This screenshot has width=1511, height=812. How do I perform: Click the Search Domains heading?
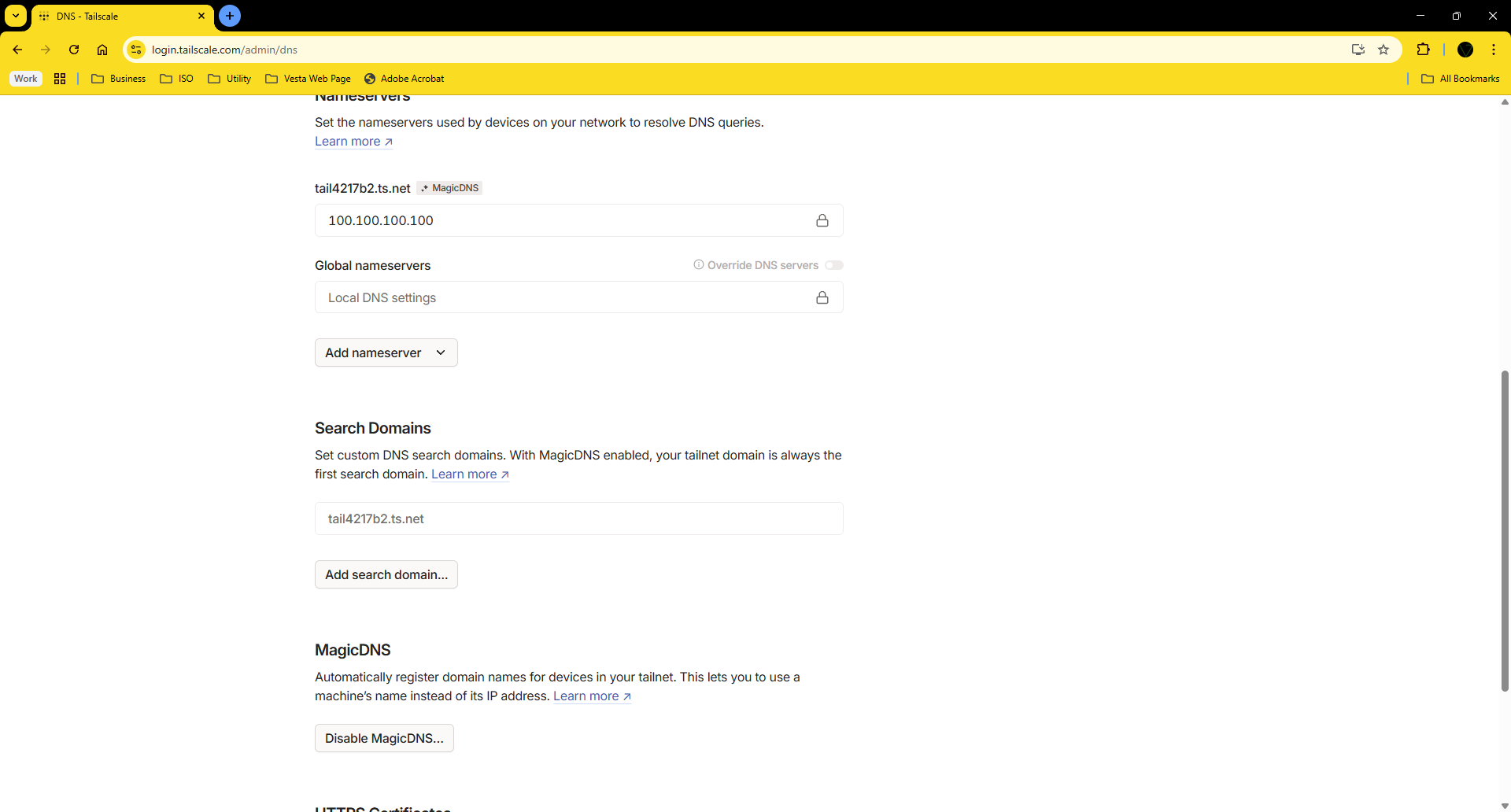373,428
